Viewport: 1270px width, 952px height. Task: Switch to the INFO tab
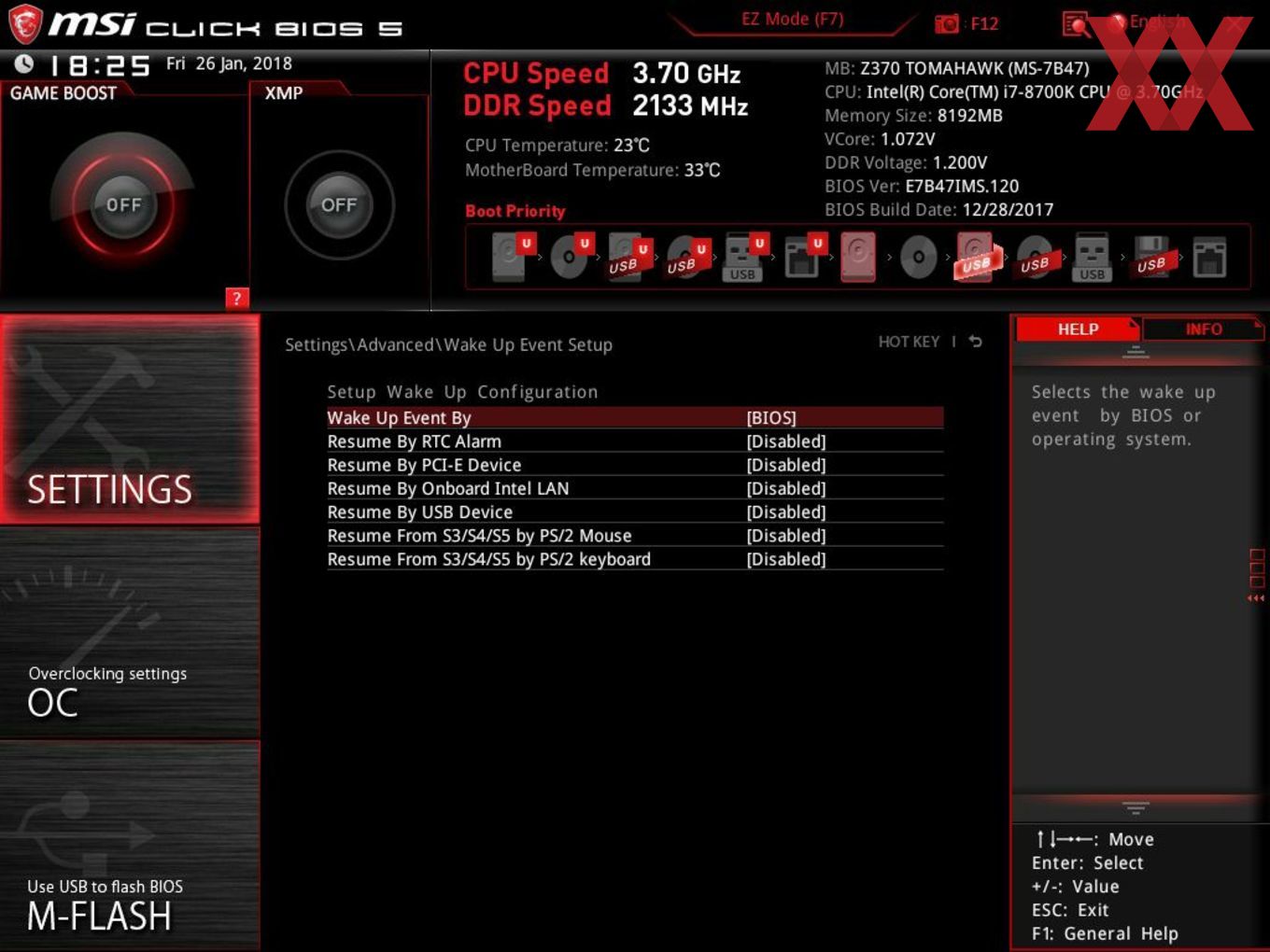tap(1204, 329)
